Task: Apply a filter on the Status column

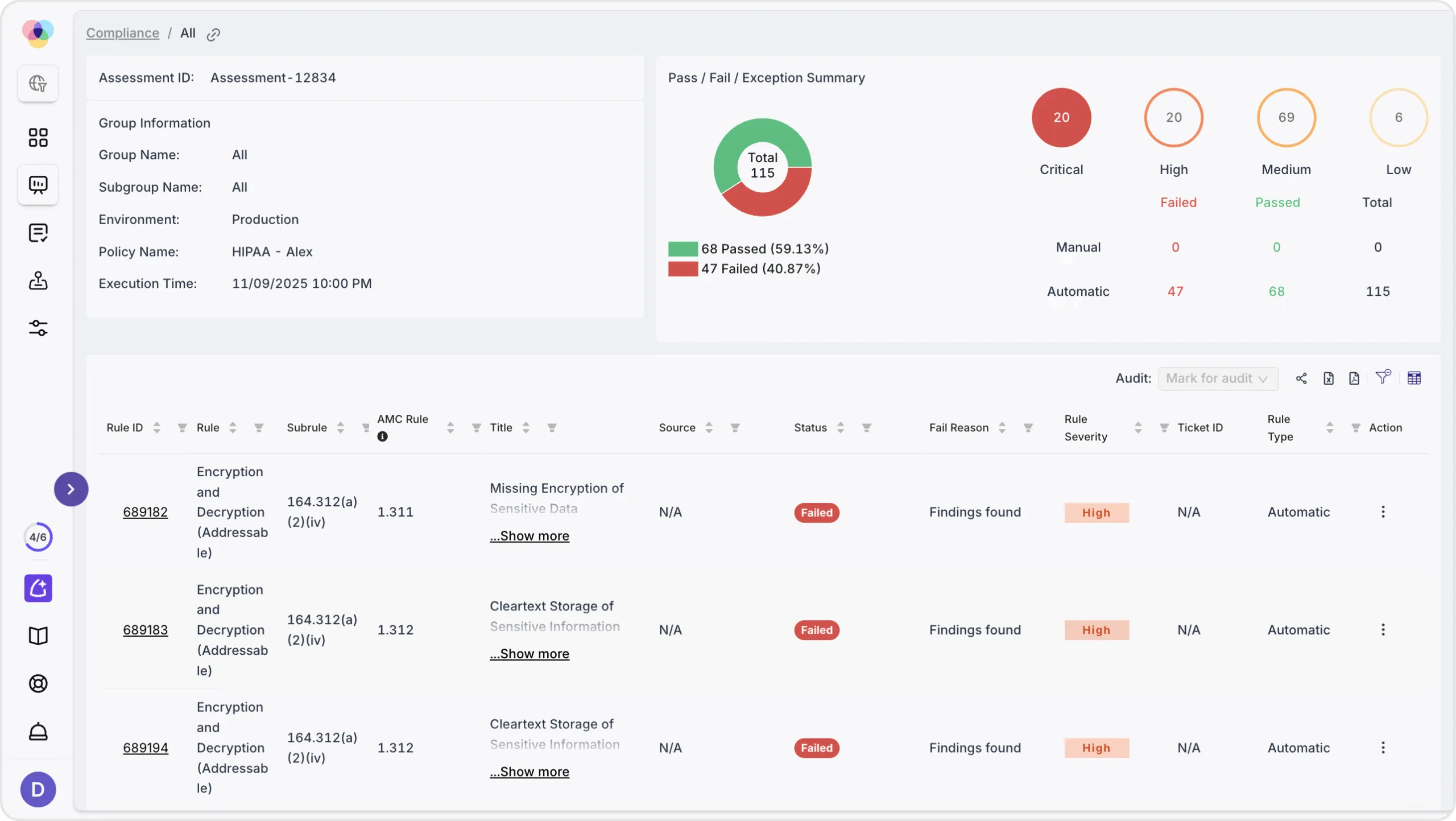Action: pos(866,427)
